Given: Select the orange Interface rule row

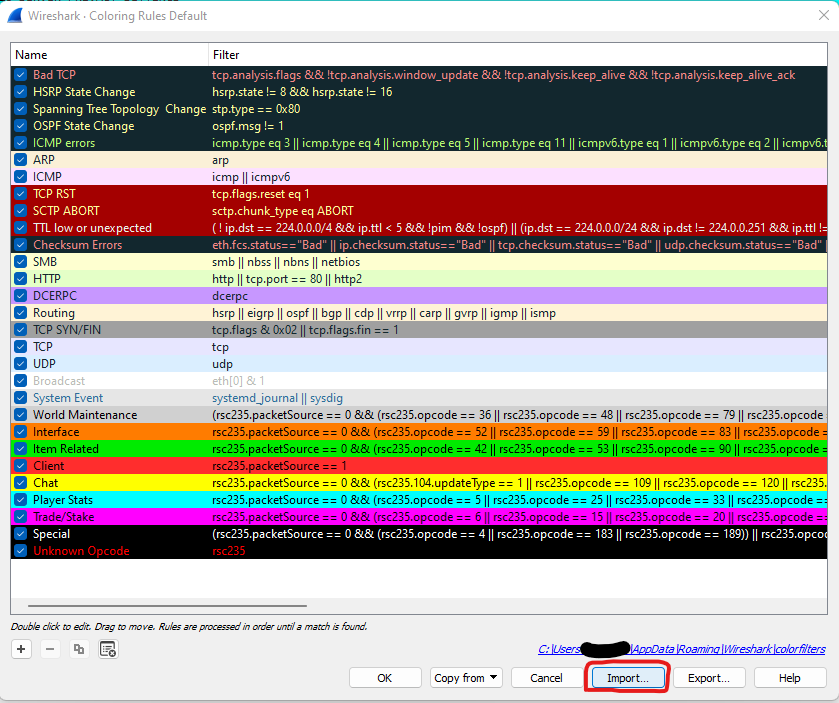Looking at the screenshot, I should (419, 432).
